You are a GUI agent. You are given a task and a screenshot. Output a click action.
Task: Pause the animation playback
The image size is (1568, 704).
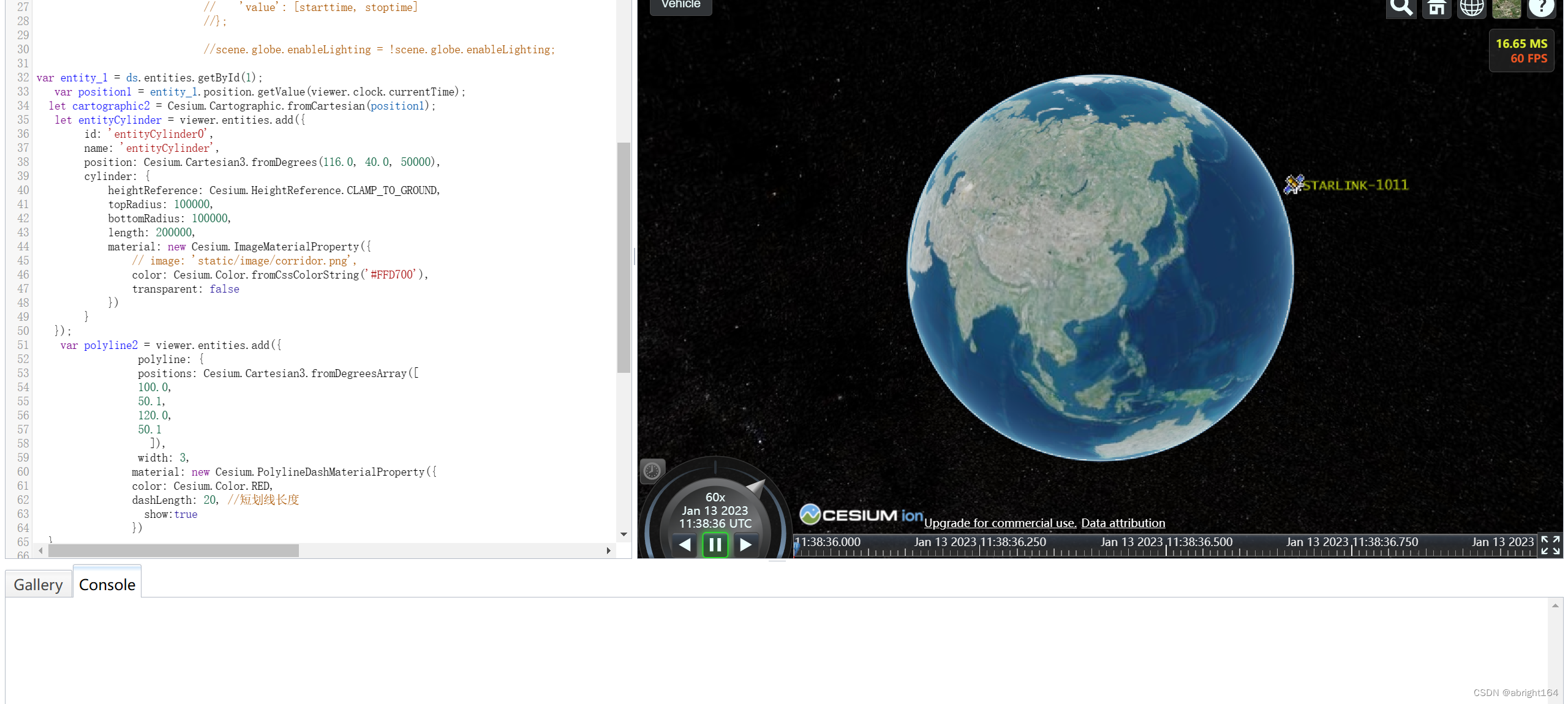714,545
